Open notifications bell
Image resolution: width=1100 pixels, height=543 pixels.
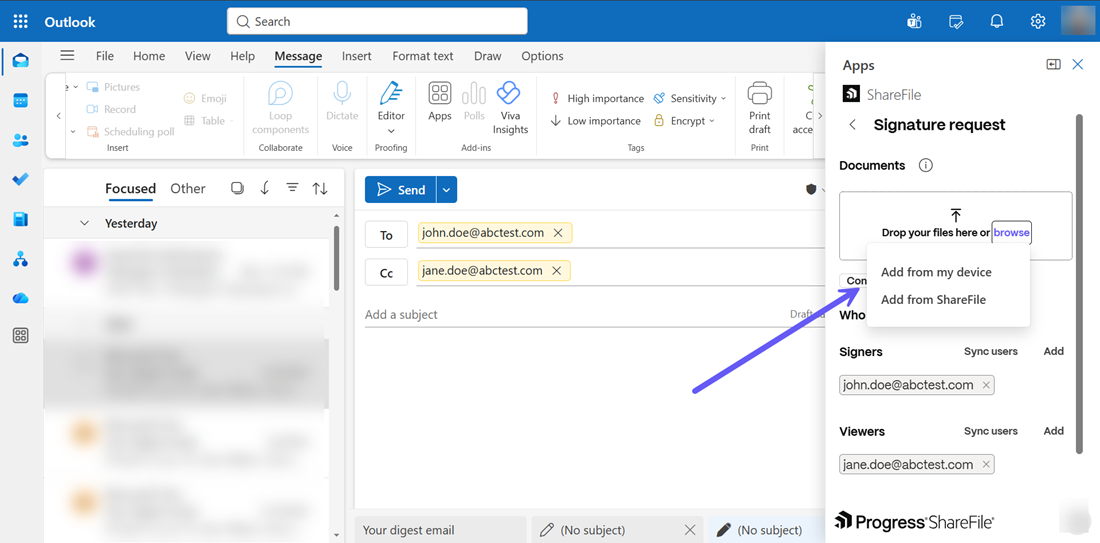(996, 21)
